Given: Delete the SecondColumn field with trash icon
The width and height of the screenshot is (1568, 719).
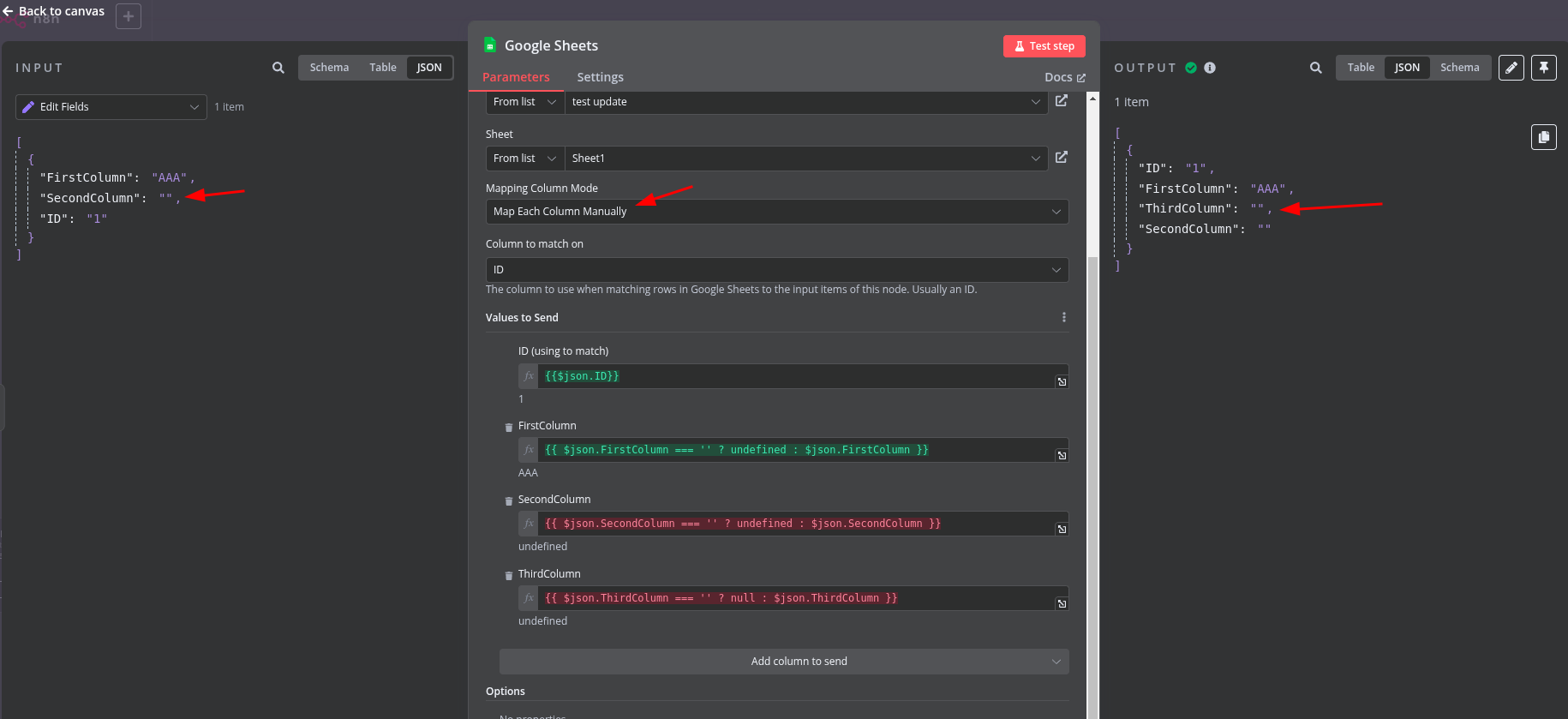Looking at the screenshot, I should click(x=509, y=500).
